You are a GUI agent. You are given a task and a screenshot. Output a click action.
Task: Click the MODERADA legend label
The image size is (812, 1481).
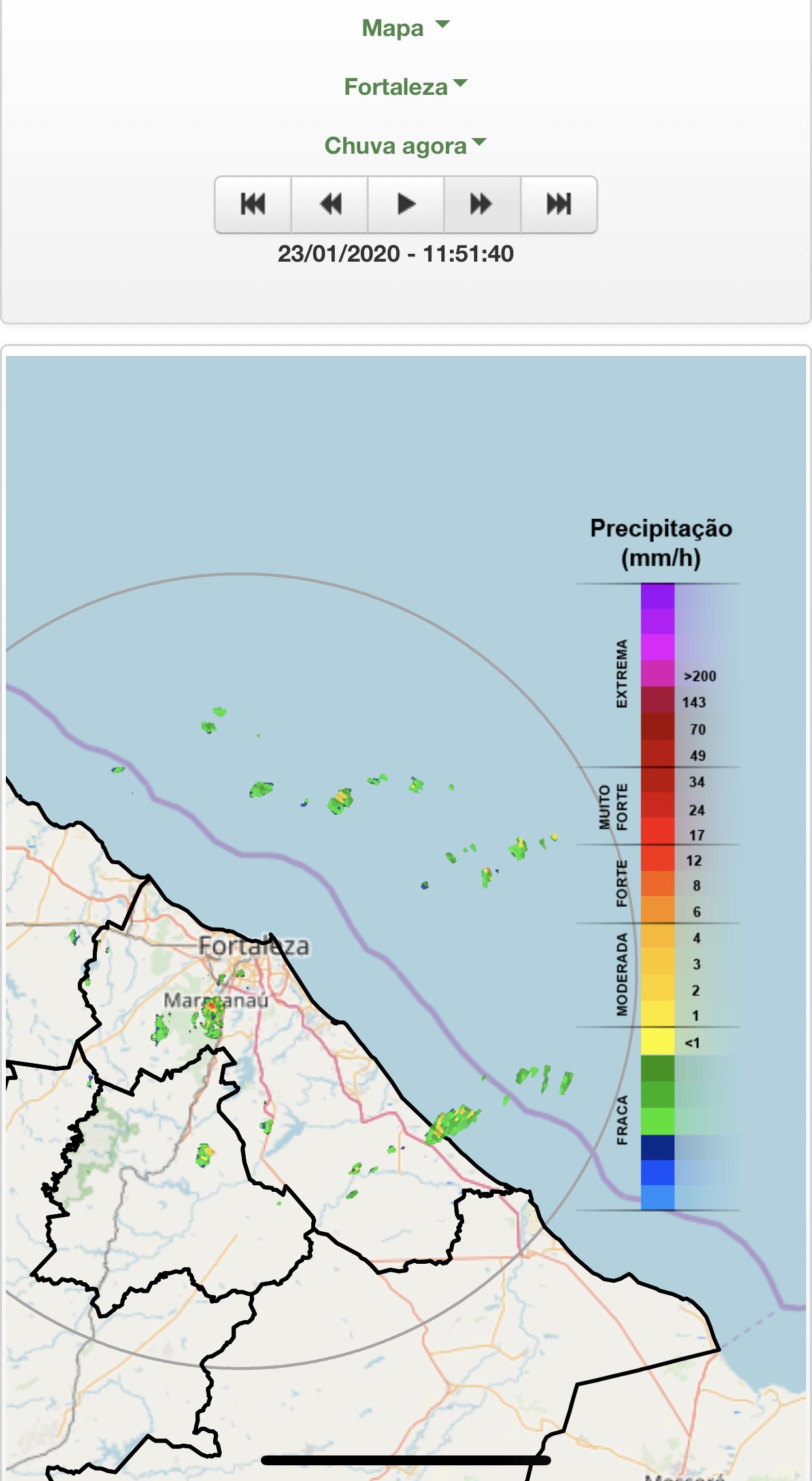[621, 975]
